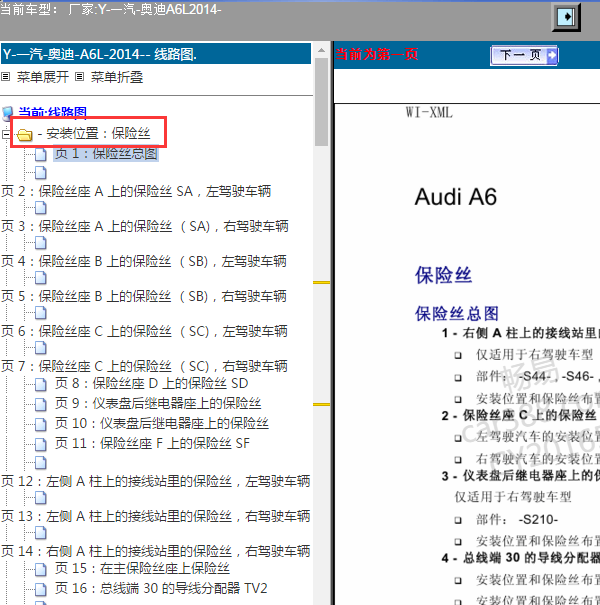Viewport: 600px width, 605px height.
Task: Click page icon of 页 16 TV2 entry
Action: click(41, 589)
